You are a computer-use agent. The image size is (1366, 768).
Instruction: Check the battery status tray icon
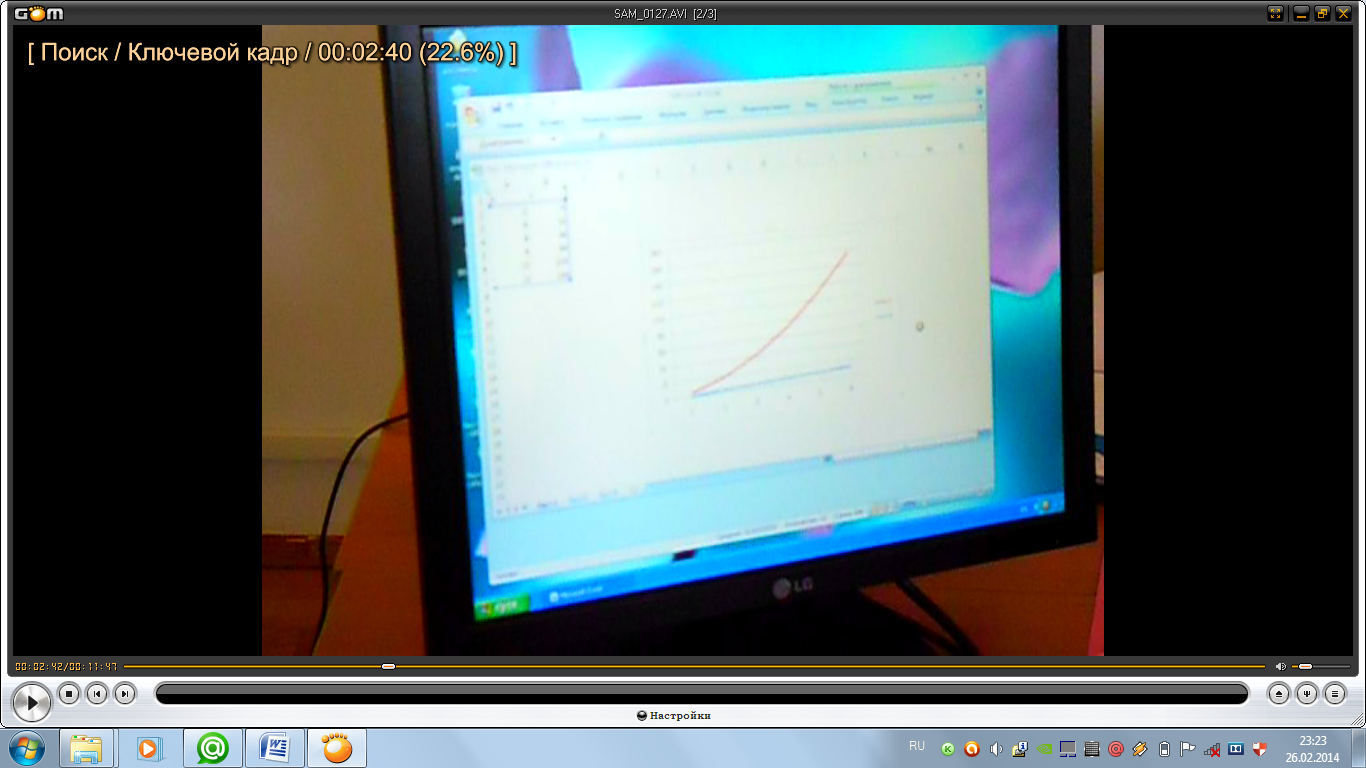[x=1164, y=748]
